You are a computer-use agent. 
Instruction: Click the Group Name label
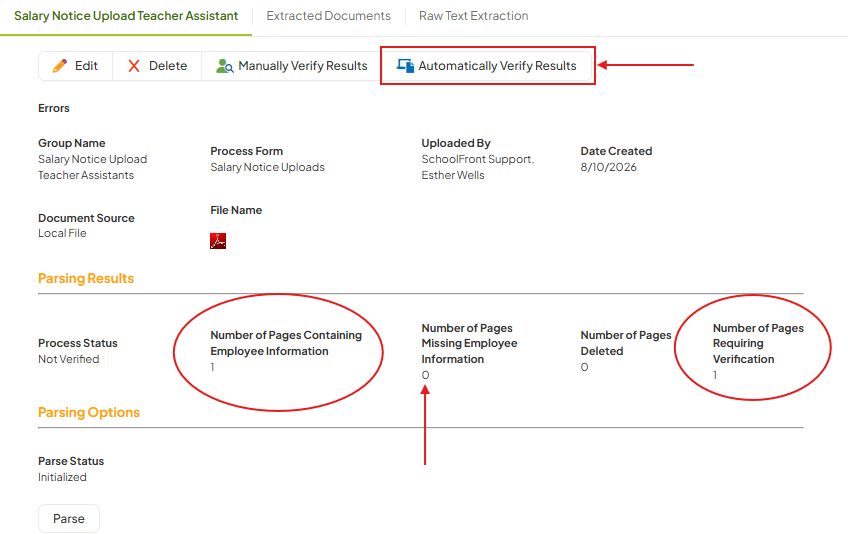coord(72,143)
